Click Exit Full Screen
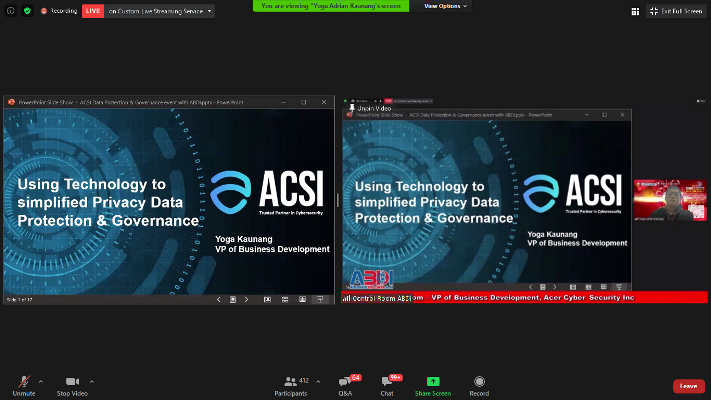 pyautogui.click(x=676, y=11)
